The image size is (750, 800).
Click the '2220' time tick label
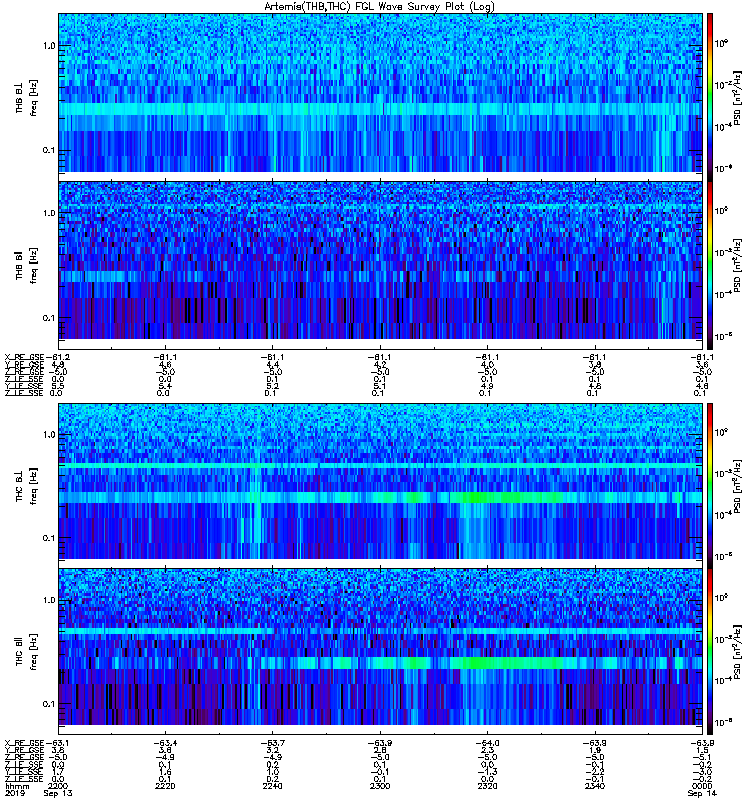pos(165,786)
